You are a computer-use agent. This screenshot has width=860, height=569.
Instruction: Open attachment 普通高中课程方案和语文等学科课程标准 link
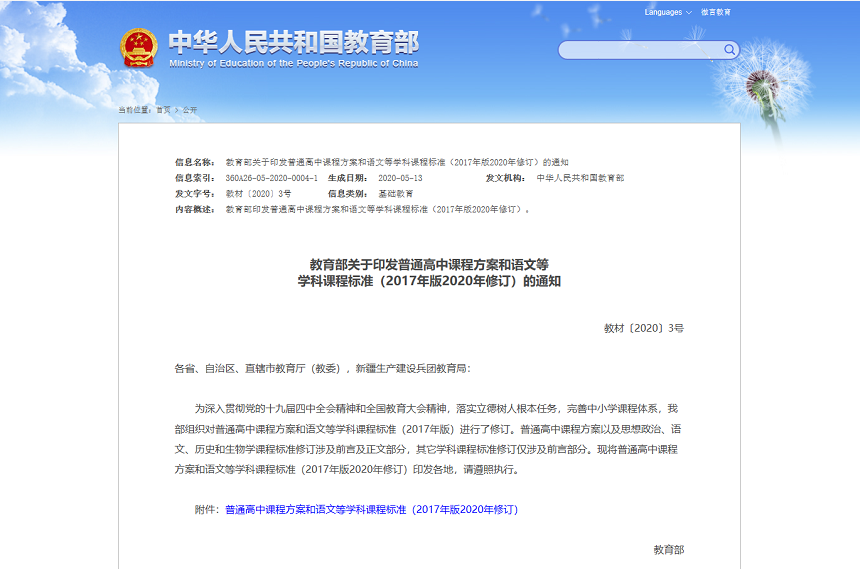[371, 510]
